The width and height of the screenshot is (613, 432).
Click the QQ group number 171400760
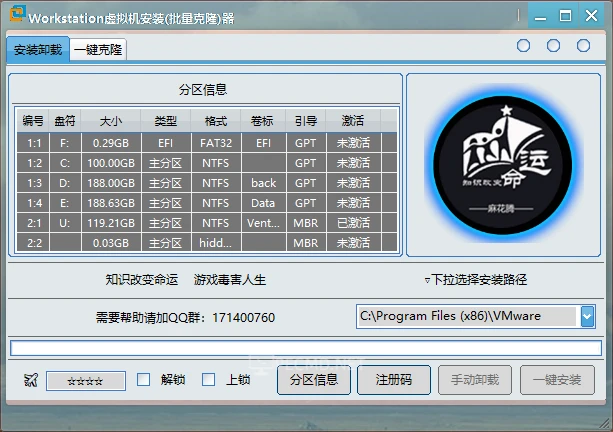coord(244,317)
